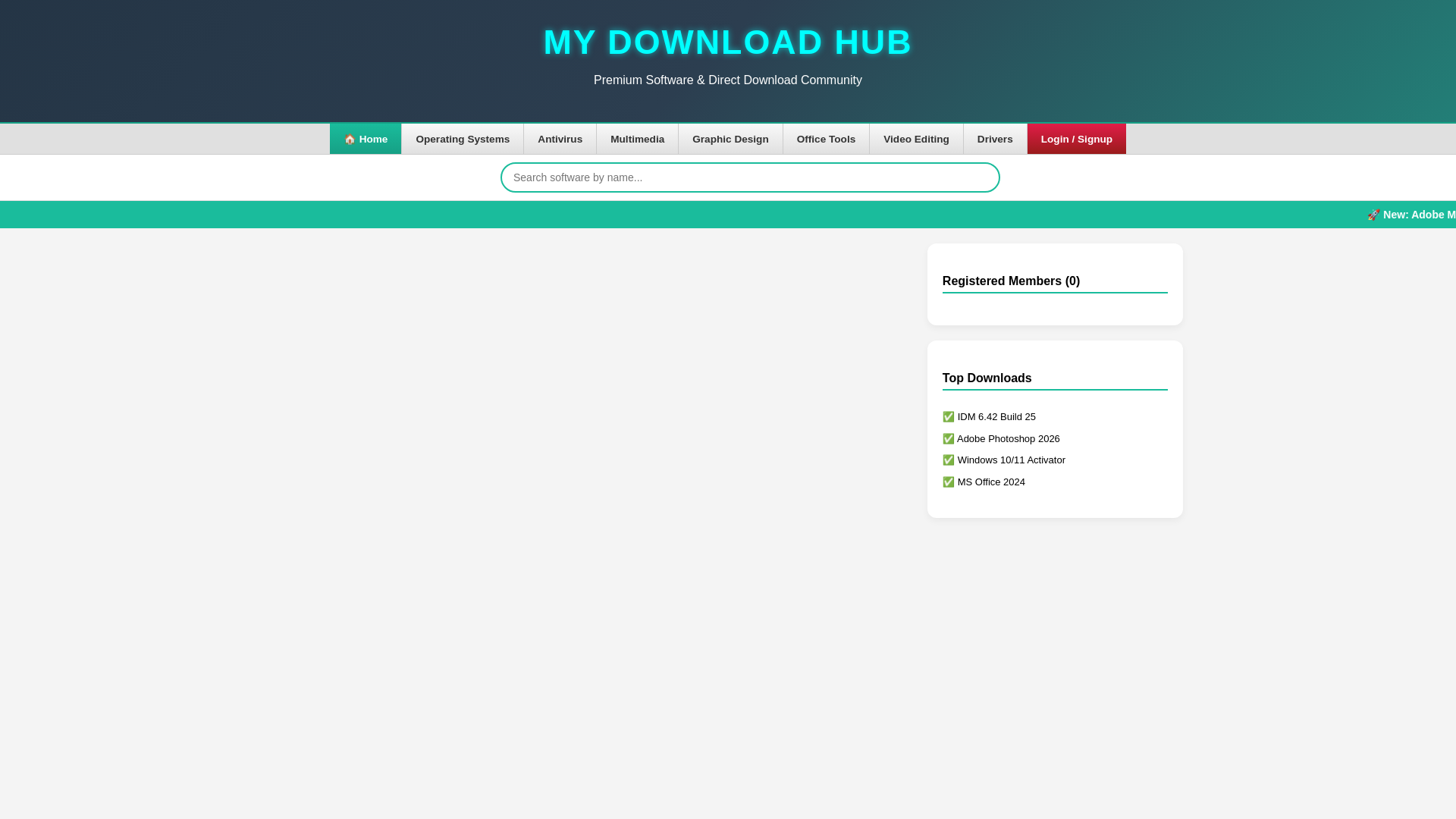Click the checkmark icon beside Windows Activator
Image resolution: width=1456 pixels, height=819 pixels.
949,460
